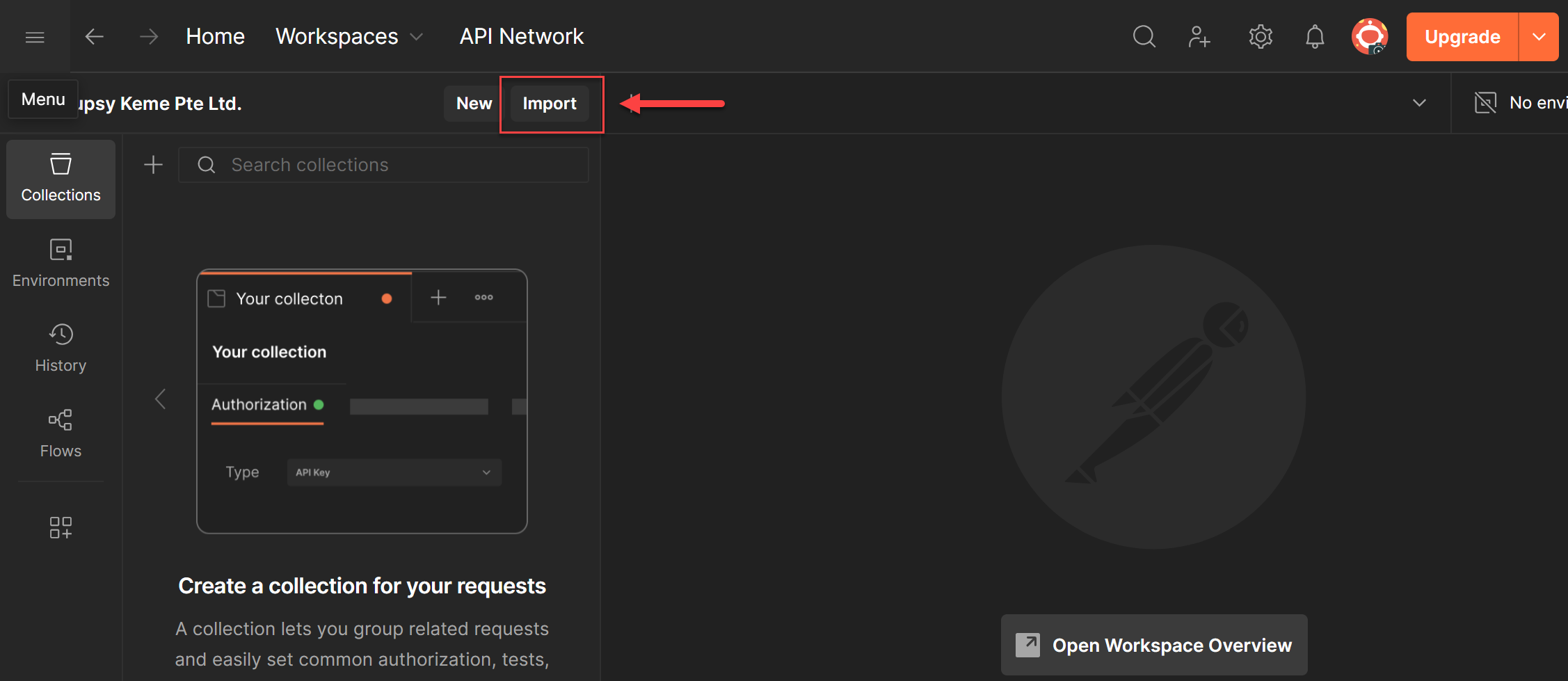Click the Keme Pte Ltd. workspace name
This screenshot has height=681, width=1568.
pyautogui.click(x=159, y=104)
